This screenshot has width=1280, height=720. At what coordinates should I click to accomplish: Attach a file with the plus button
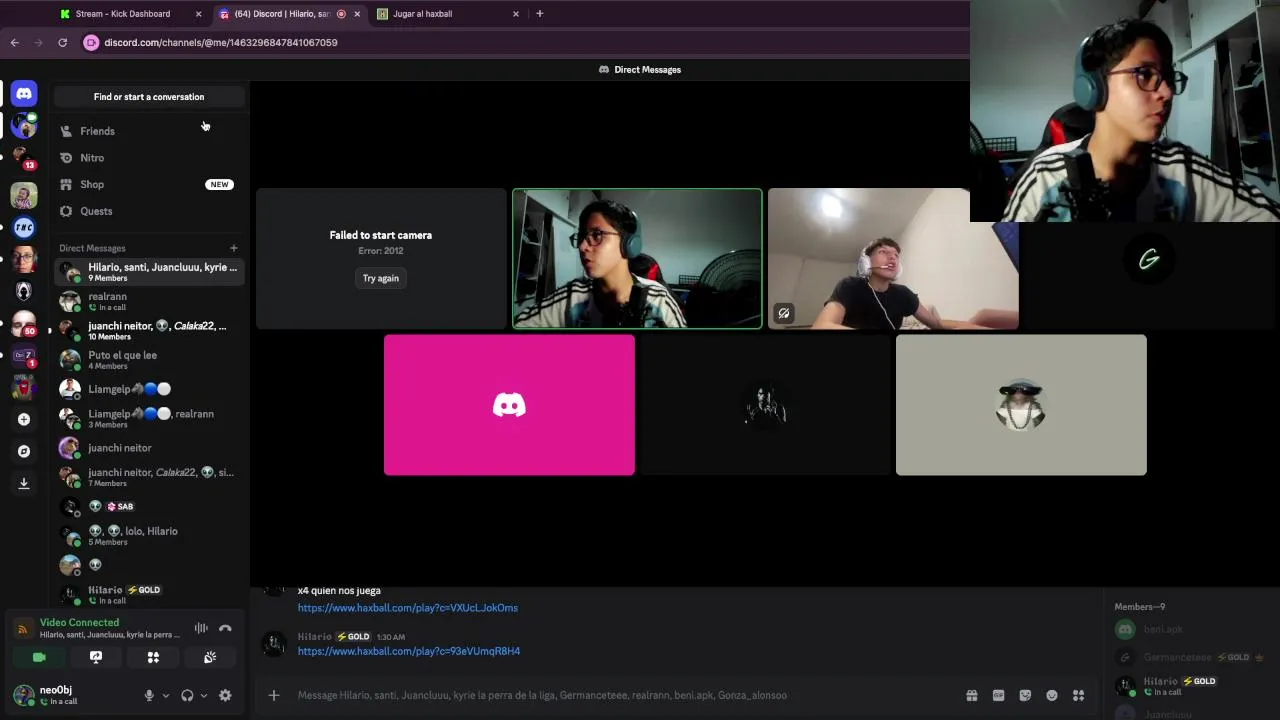tap(273, 695)
